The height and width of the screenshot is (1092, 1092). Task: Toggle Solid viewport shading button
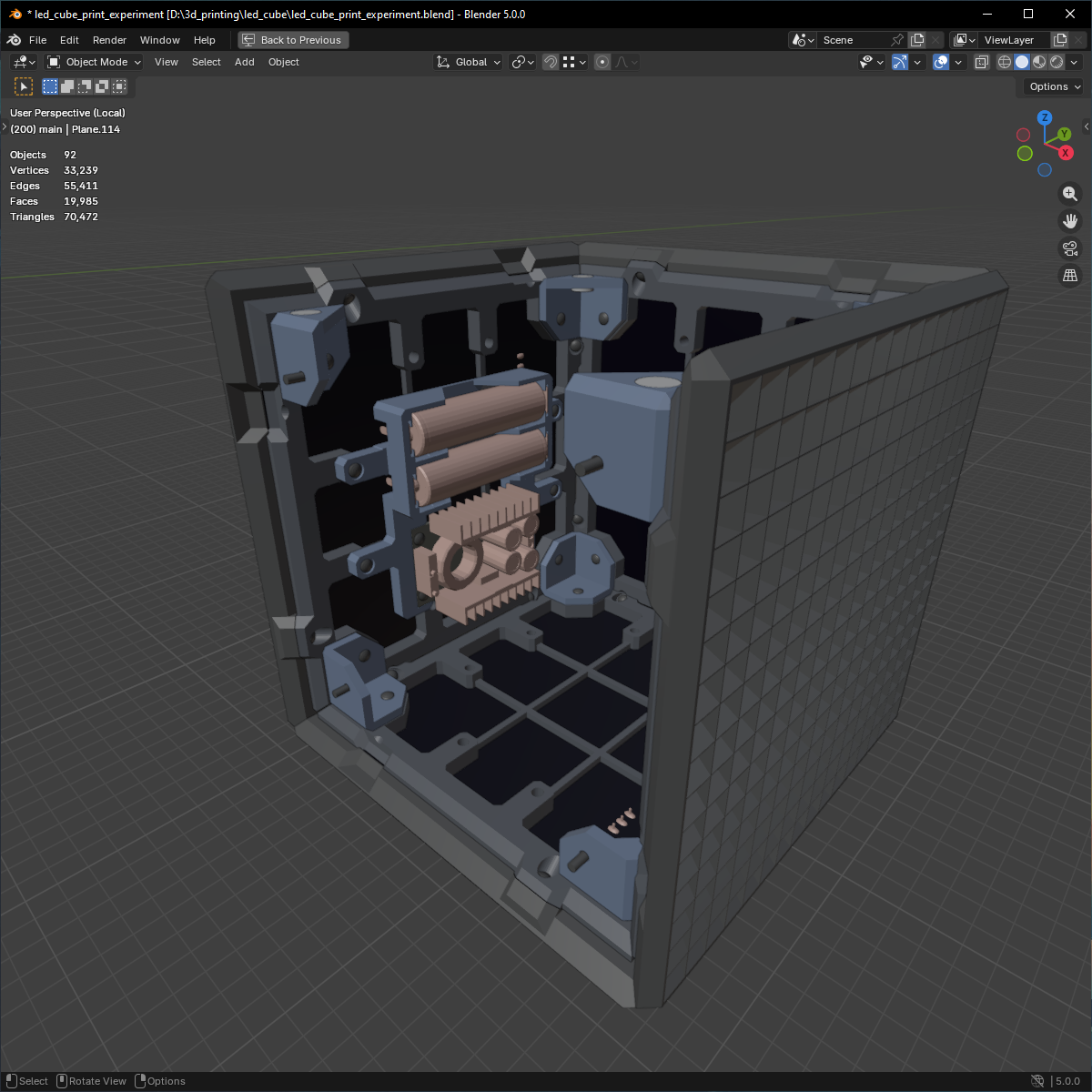point(1020,62)
